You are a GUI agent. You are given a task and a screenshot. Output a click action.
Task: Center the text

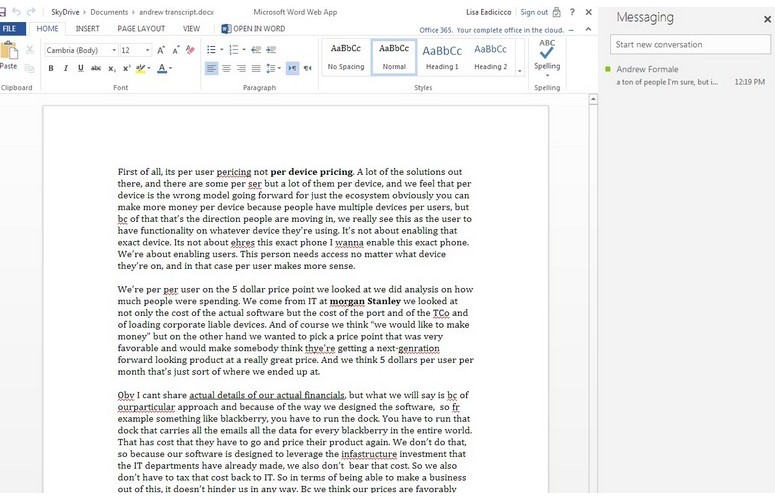[x=226, y=68]
